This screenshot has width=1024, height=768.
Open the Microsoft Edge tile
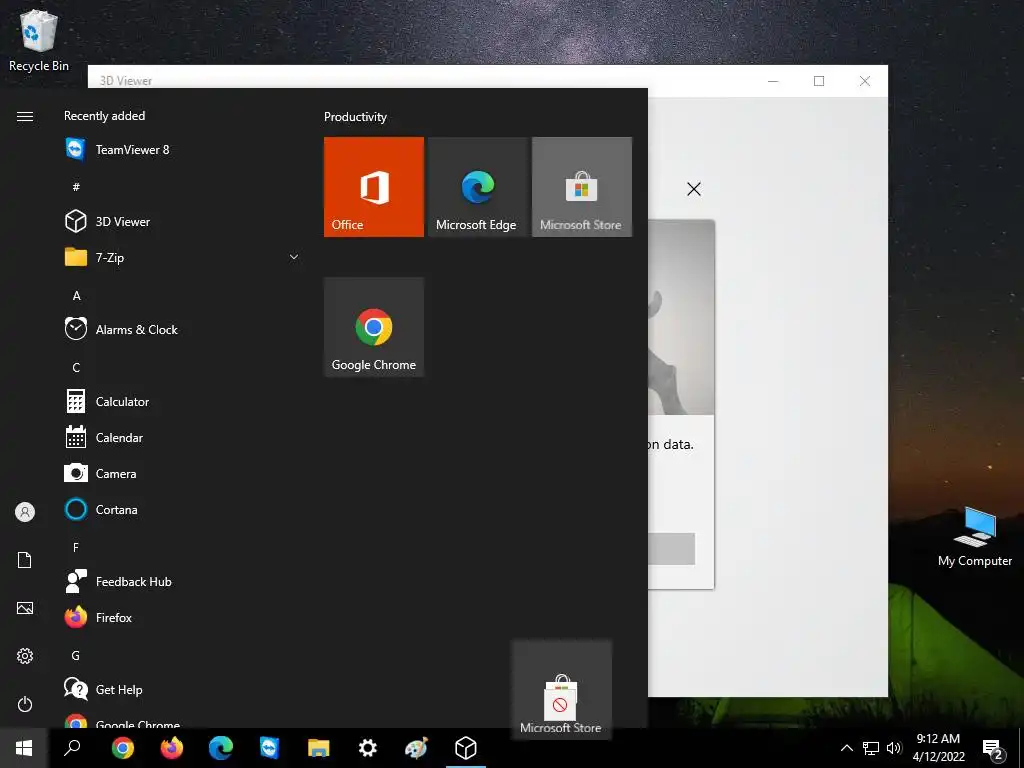point(477,187)
